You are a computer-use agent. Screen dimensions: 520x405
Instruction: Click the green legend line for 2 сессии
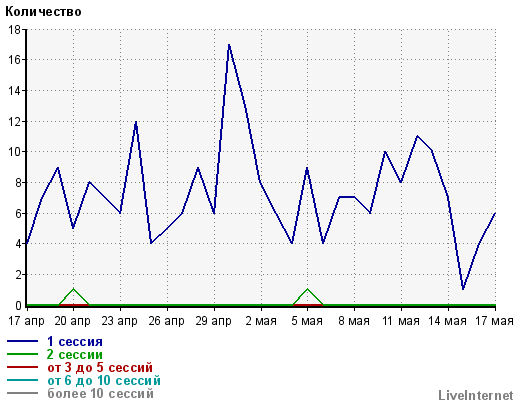(22, 354)
